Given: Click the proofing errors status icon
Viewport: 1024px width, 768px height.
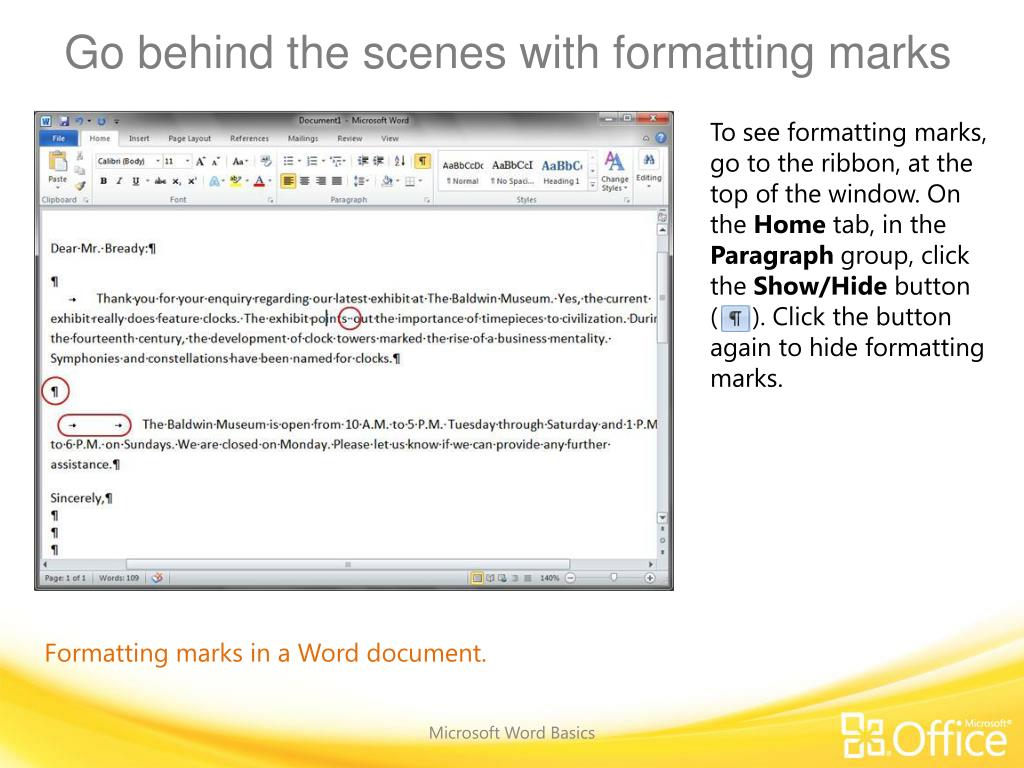Looking at the screenshot, I should [157, 578].
